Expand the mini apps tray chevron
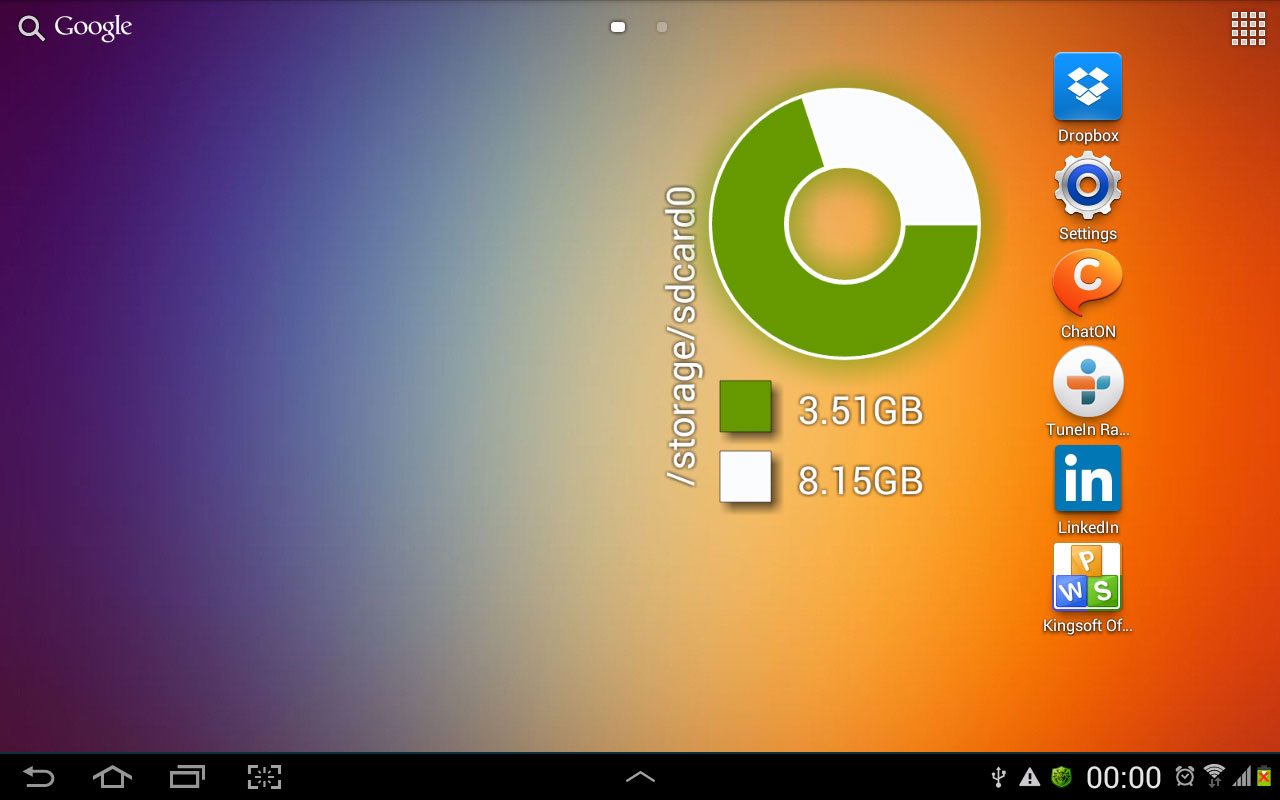The width and height of the screenshot is (1280, 800). click(x=640, y=776)
